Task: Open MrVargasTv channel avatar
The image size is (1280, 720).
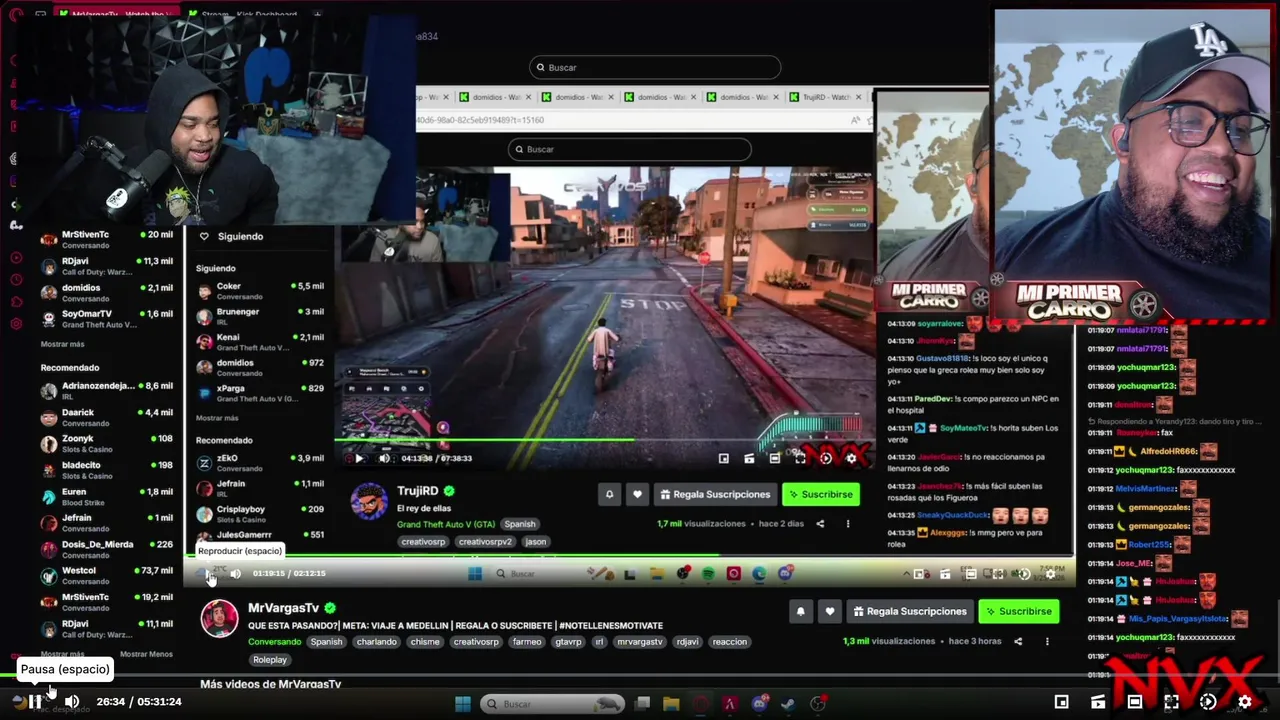Action: click(220, 618)
